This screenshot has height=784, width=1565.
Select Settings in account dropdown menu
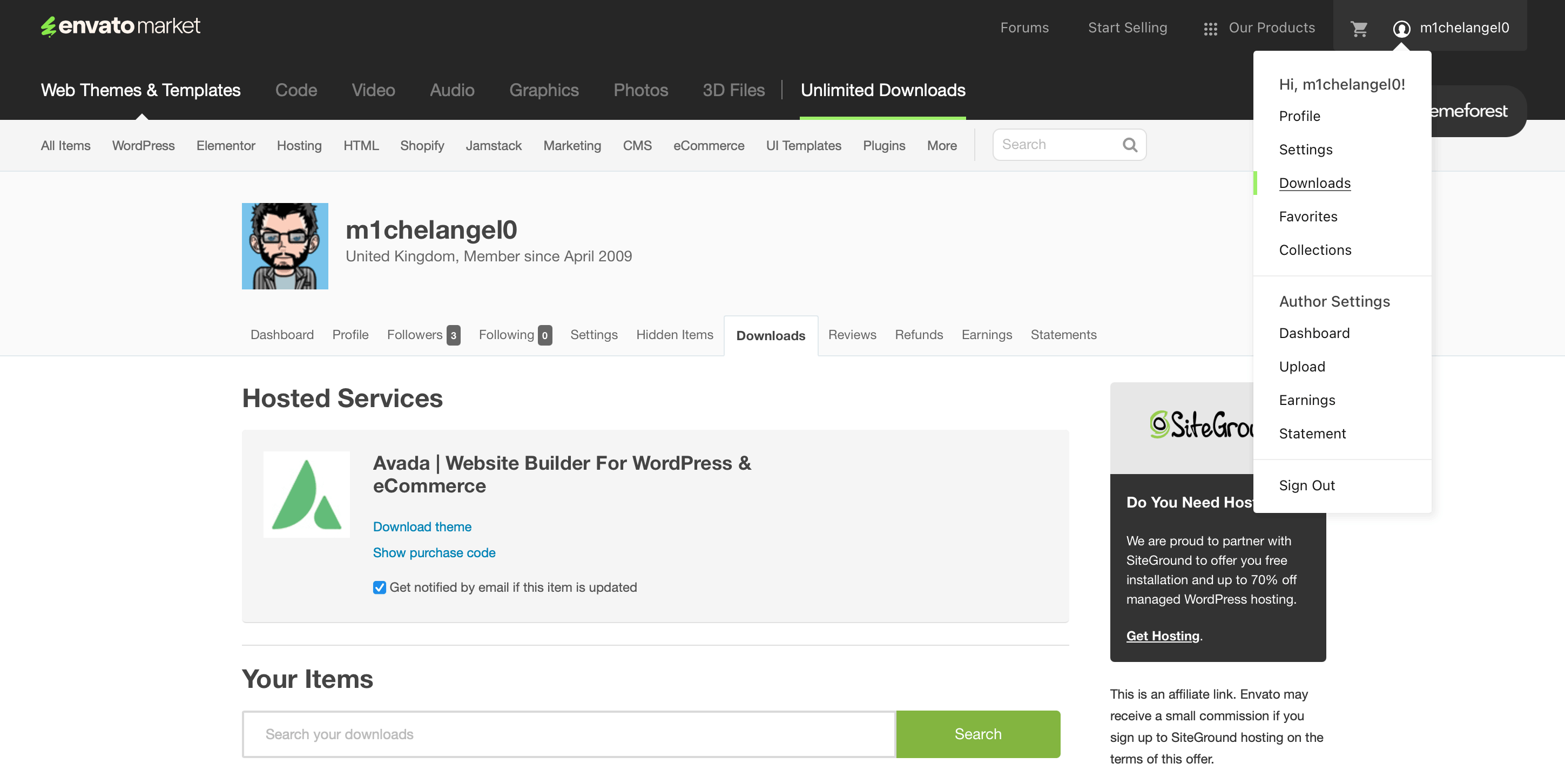pos(1306,150)
